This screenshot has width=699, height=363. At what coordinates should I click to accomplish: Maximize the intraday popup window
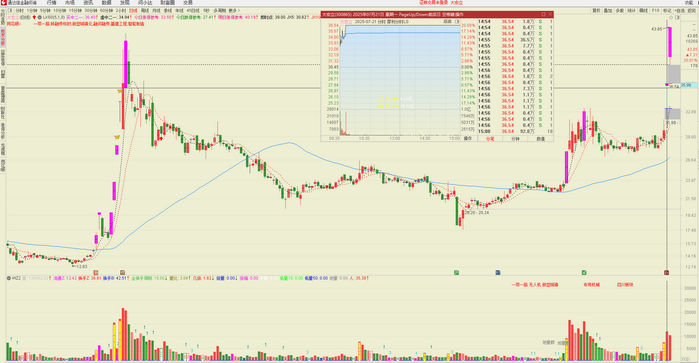point(543,14)
